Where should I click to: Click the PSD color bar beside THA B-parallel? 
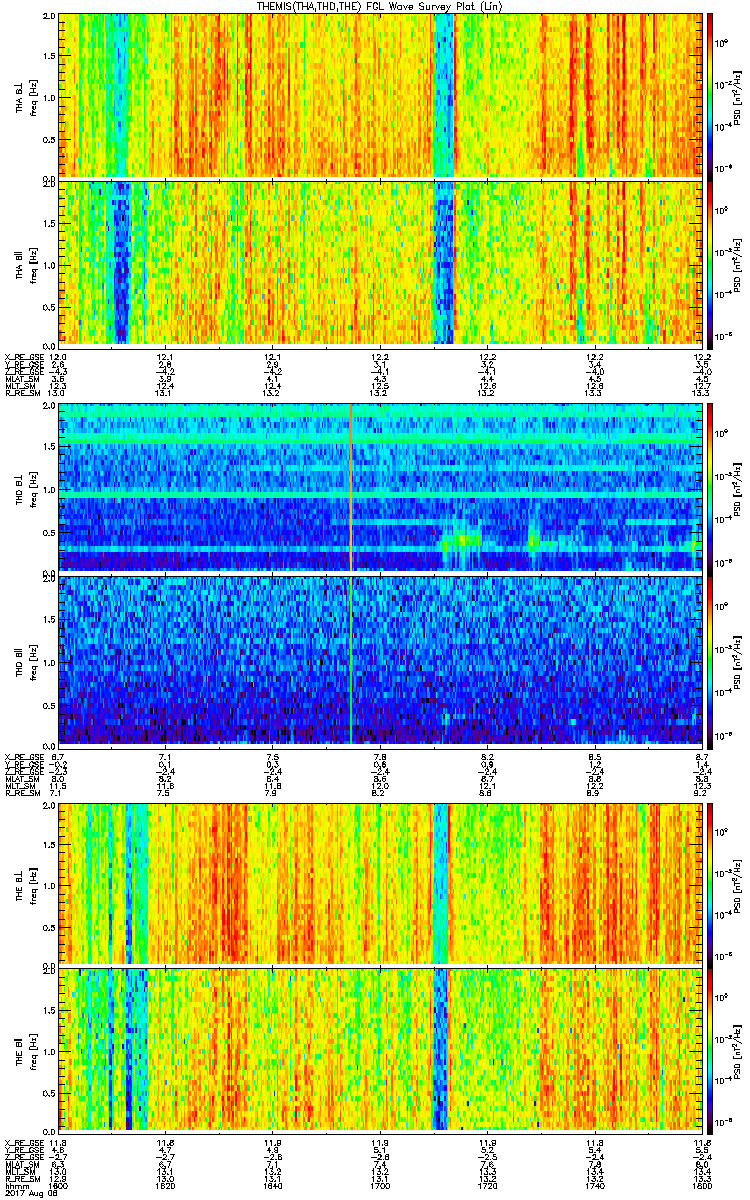[x=711, y=263]
